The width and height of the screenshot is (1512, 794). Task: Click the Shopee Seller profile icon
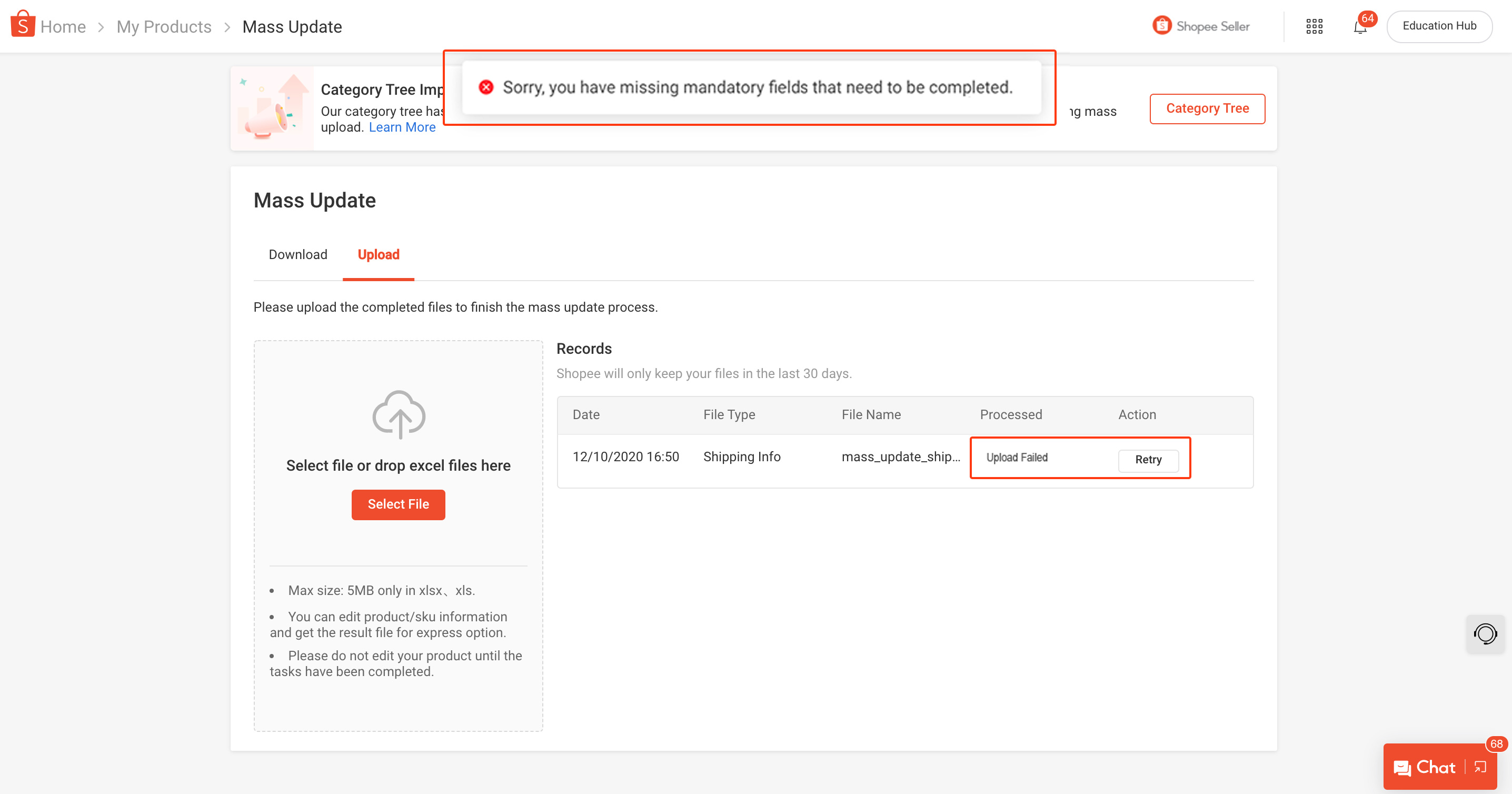coord(1162,26)
